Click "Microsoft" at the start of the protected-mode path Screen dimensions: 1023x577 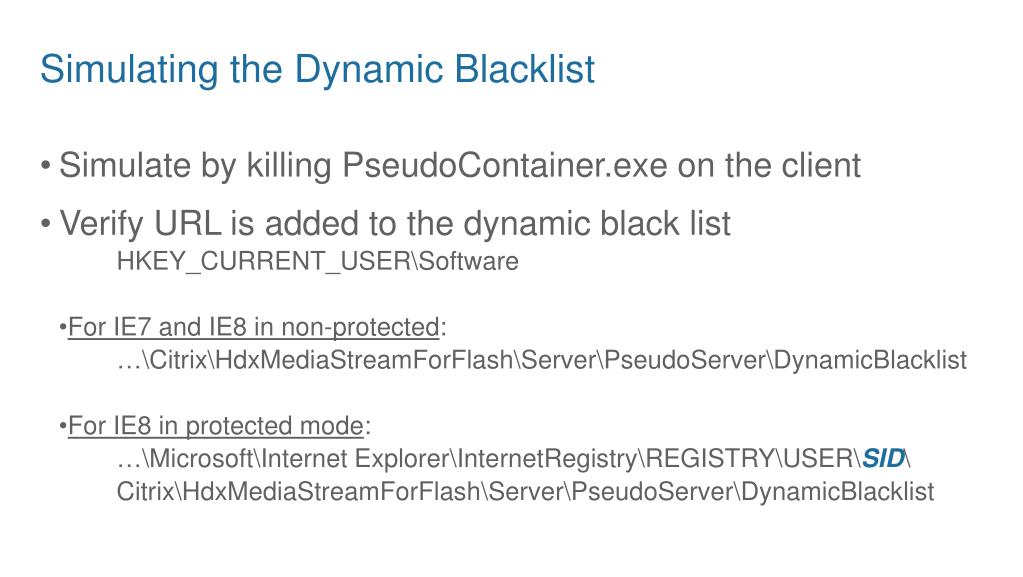(201, 458)
